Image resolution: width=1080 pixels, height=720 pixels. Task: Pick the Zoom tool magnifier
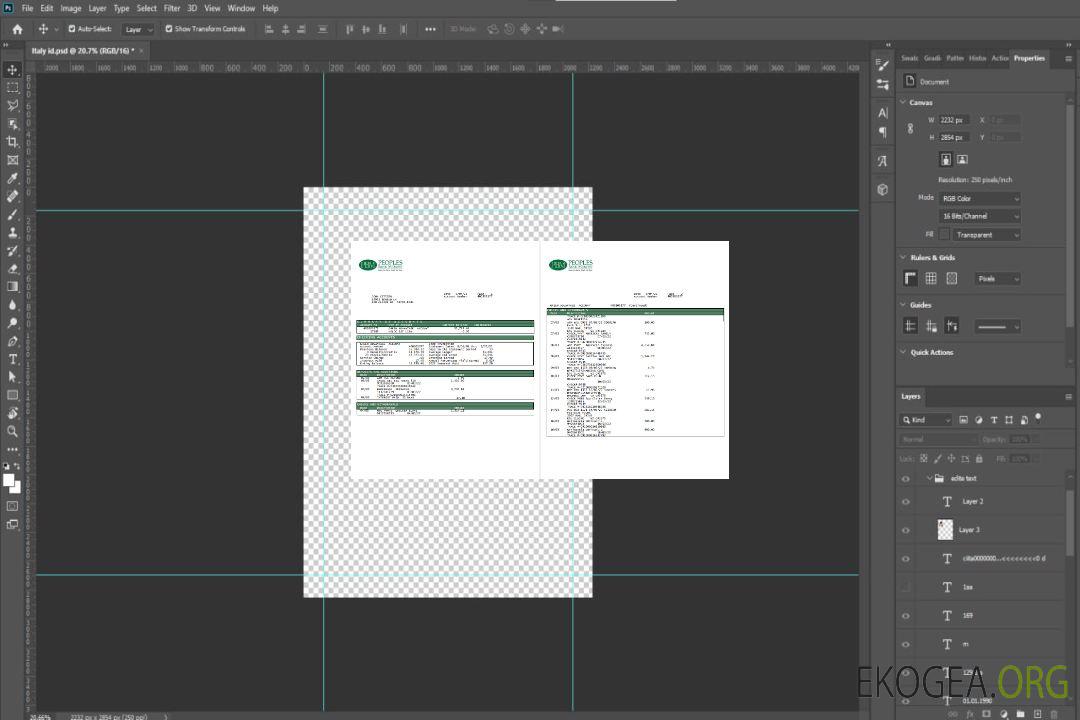pyautogui.click(x=13, y=431)
